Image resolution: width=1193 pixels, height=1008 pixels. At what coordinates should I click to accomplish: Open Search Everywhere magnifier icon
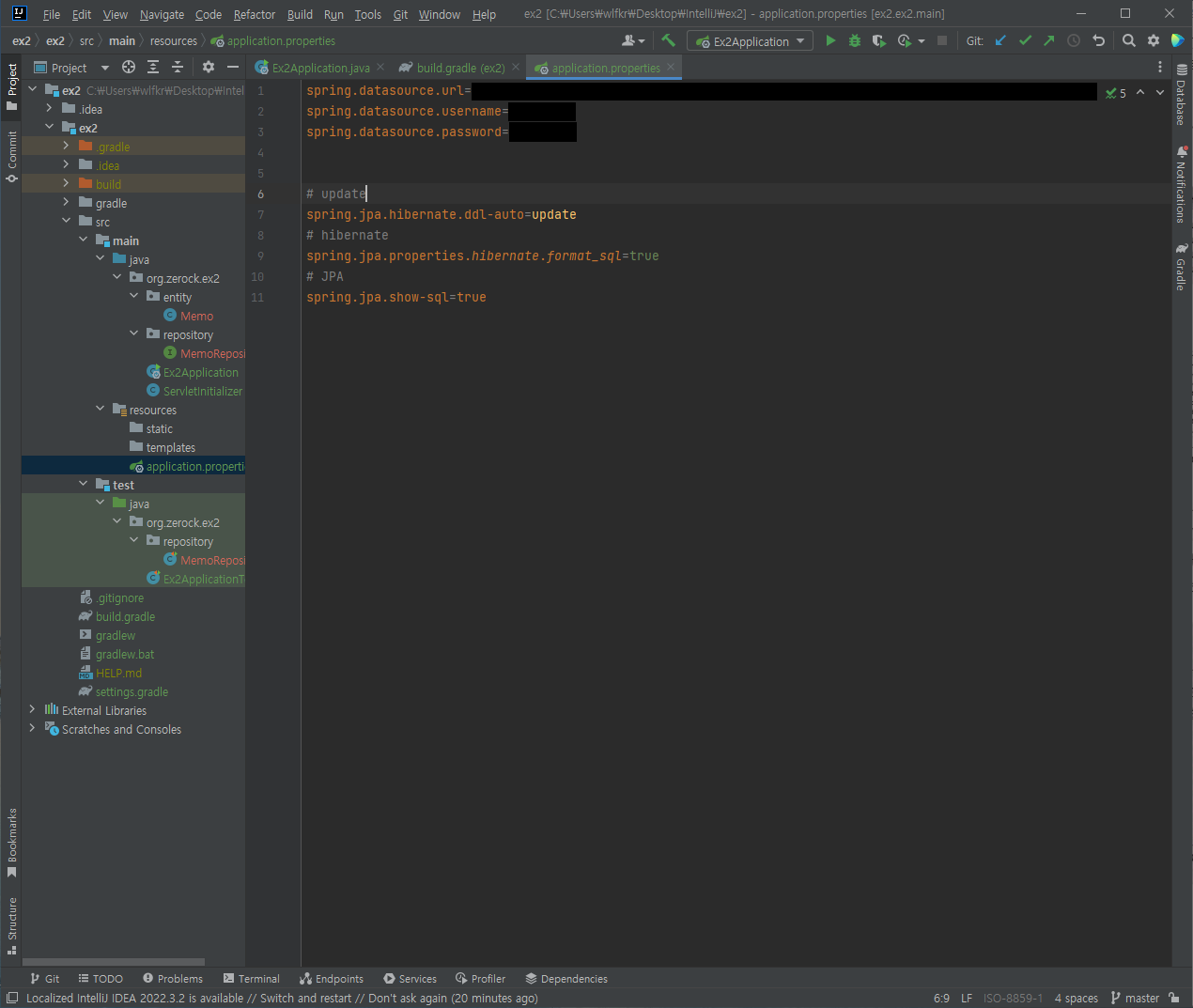pyautogui.click(x=1129, y=40)
